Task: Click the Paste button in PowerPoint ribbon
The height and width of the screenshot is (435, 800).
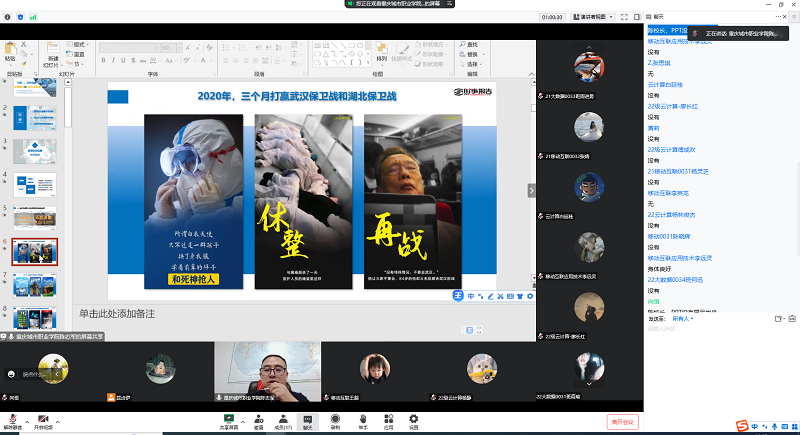Action: click(10, 55)
